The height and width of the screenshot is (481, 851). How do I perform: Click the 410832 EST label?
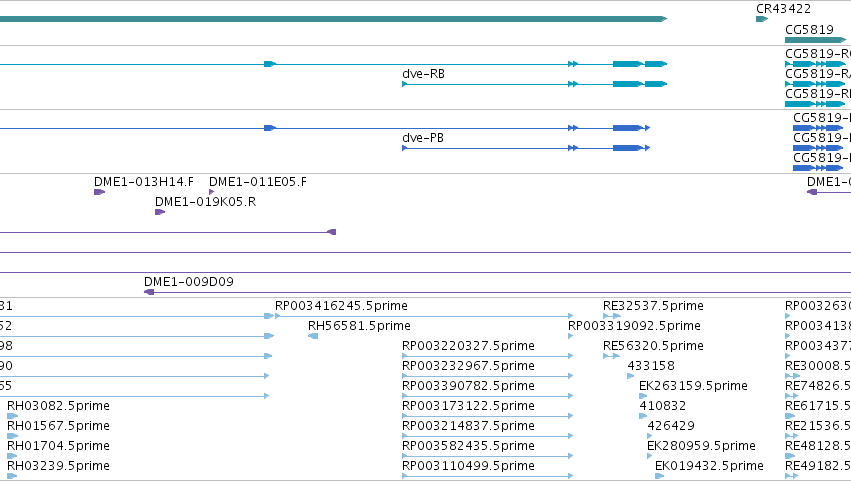663,406
